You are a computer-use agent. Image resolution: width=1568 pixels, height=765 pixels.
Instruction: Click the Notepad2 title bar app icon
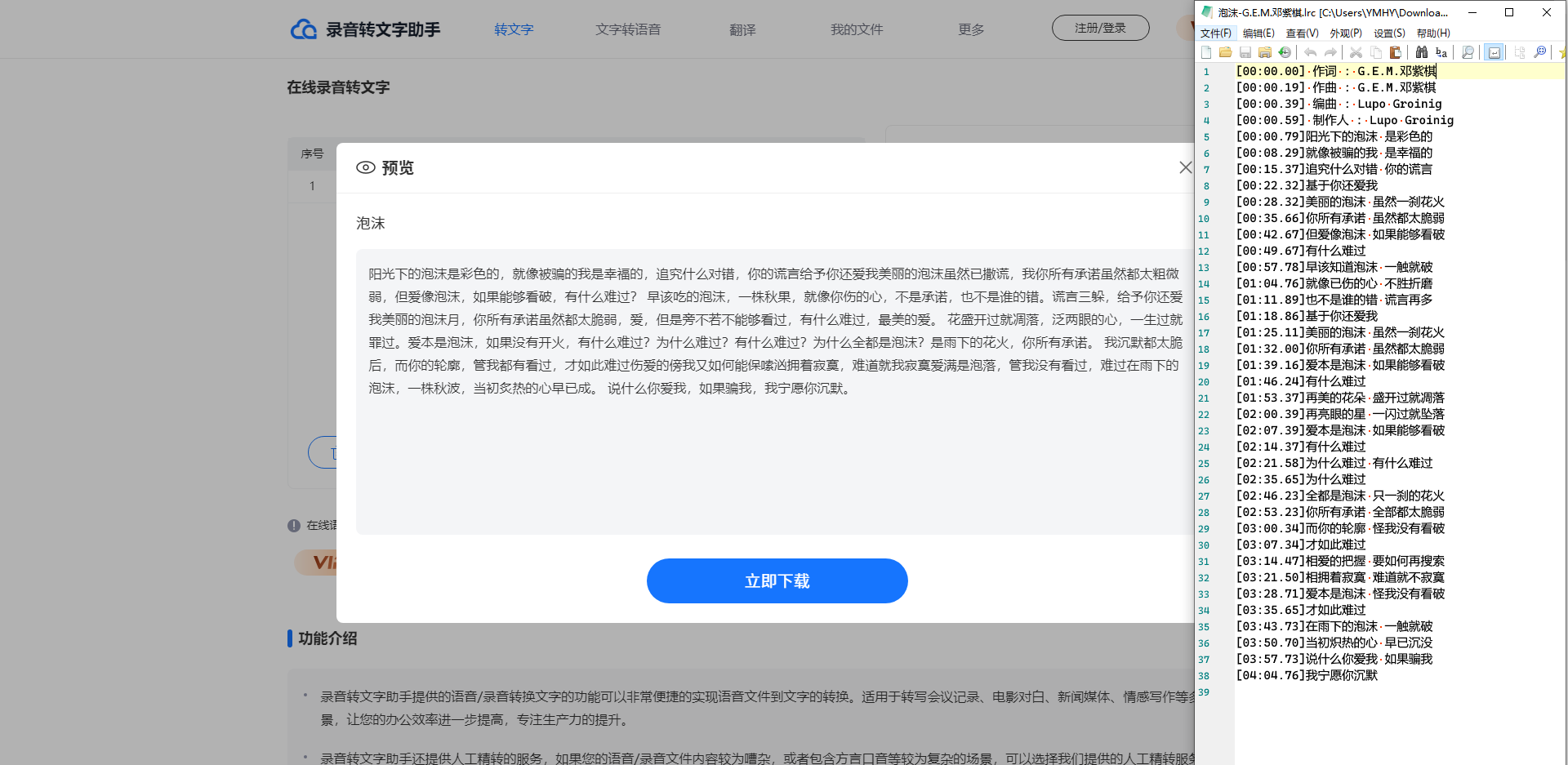coord(1207,12)
